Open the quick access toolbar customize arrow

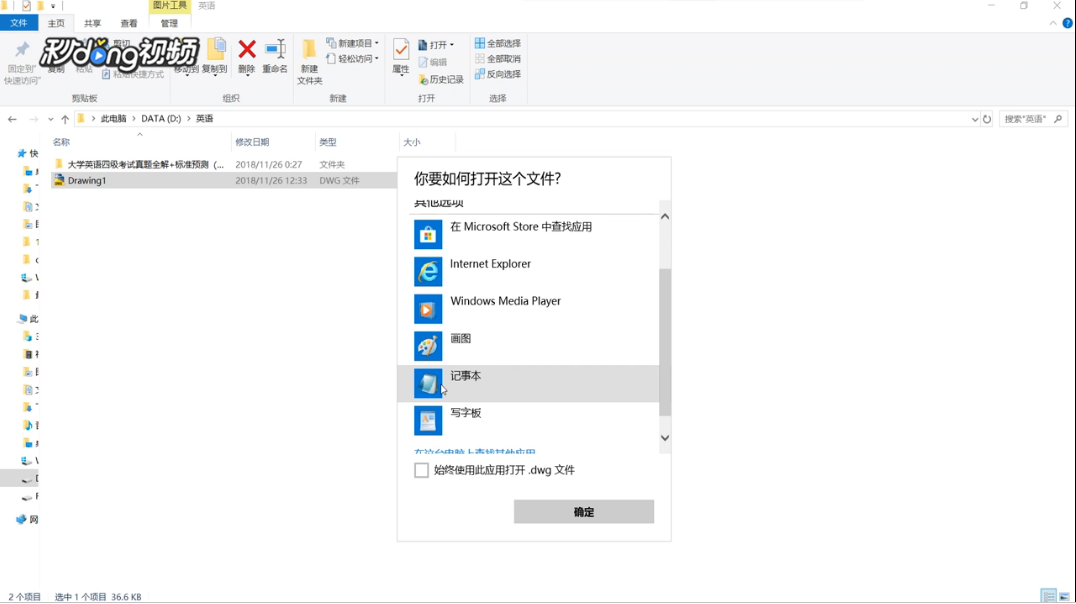[x=53, y=6]
